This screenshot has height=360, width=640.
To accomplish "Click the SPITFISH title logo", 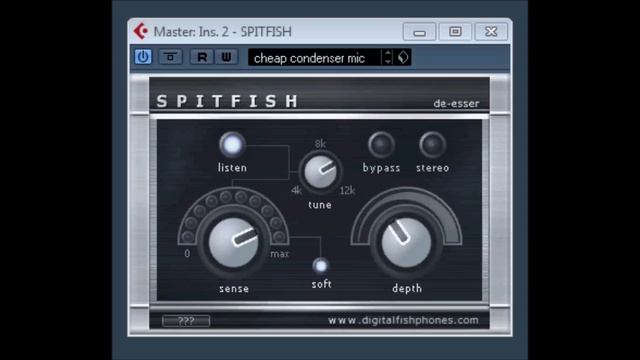I will click(227, 101).
